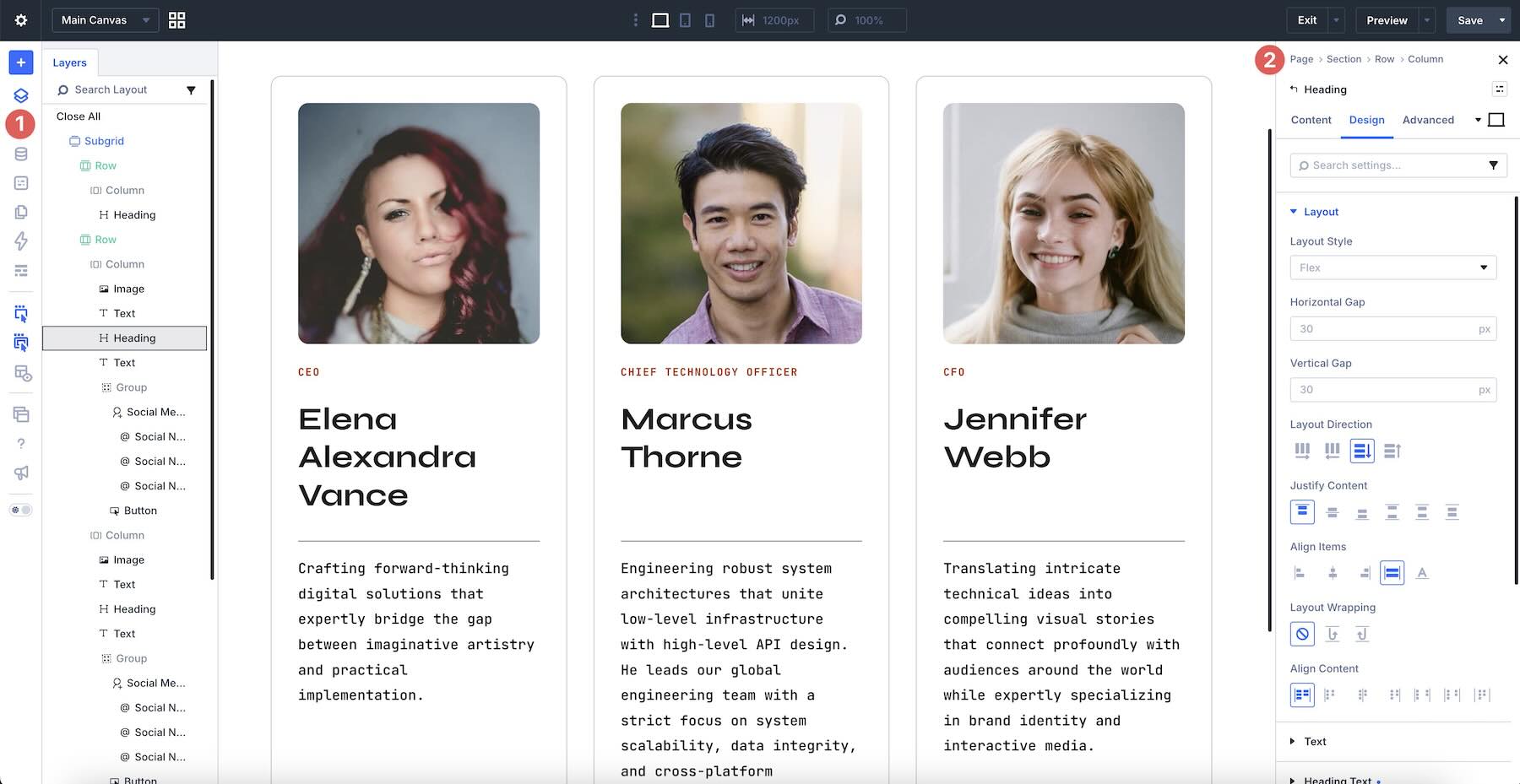Screen dimensions: 1520x784
Task: Click the Preview button
Action: point(1387,20)
